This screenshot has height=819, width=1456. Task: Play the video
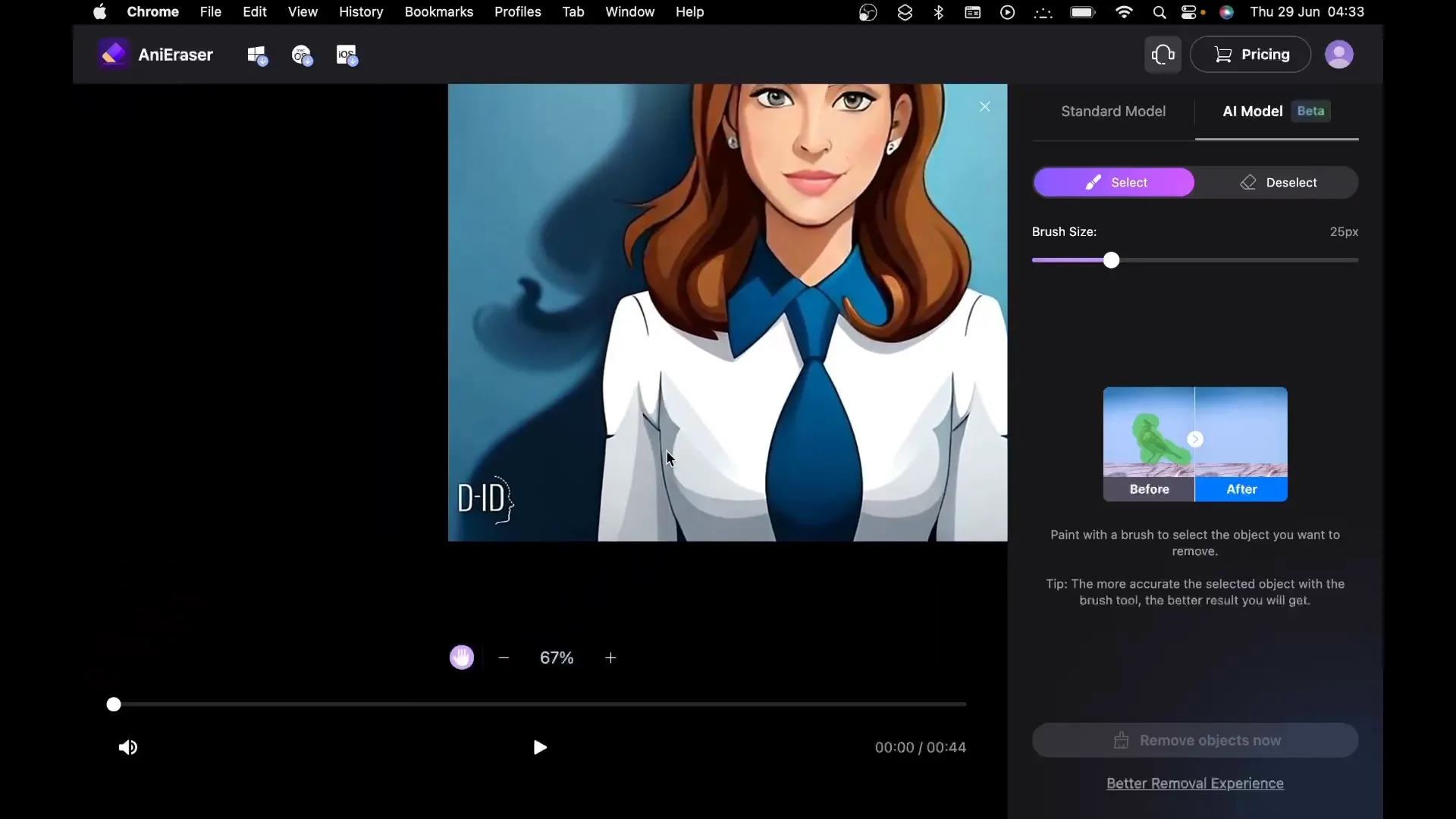(x=540, y=748)
